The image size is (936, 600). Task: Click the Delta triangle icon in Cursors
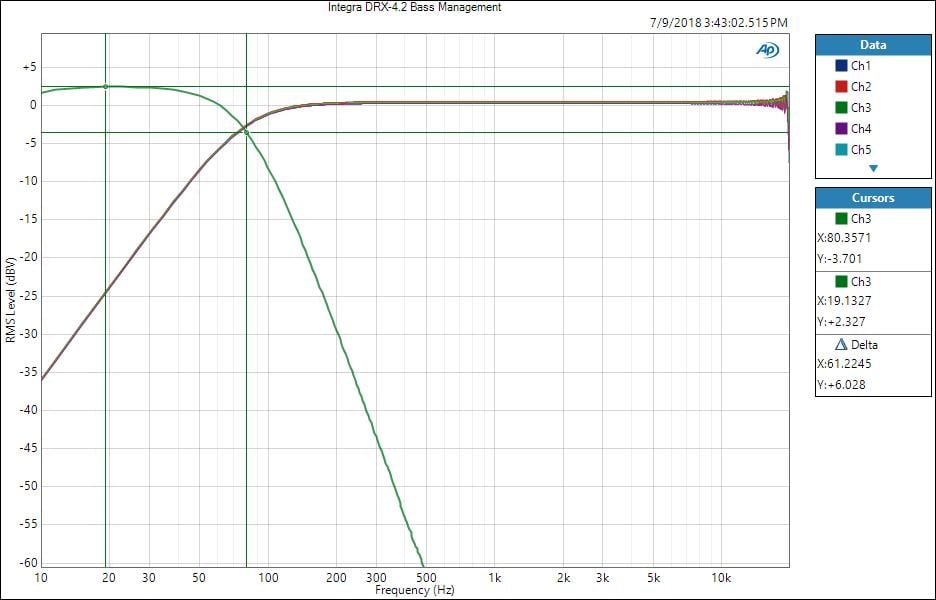[841, 344]
